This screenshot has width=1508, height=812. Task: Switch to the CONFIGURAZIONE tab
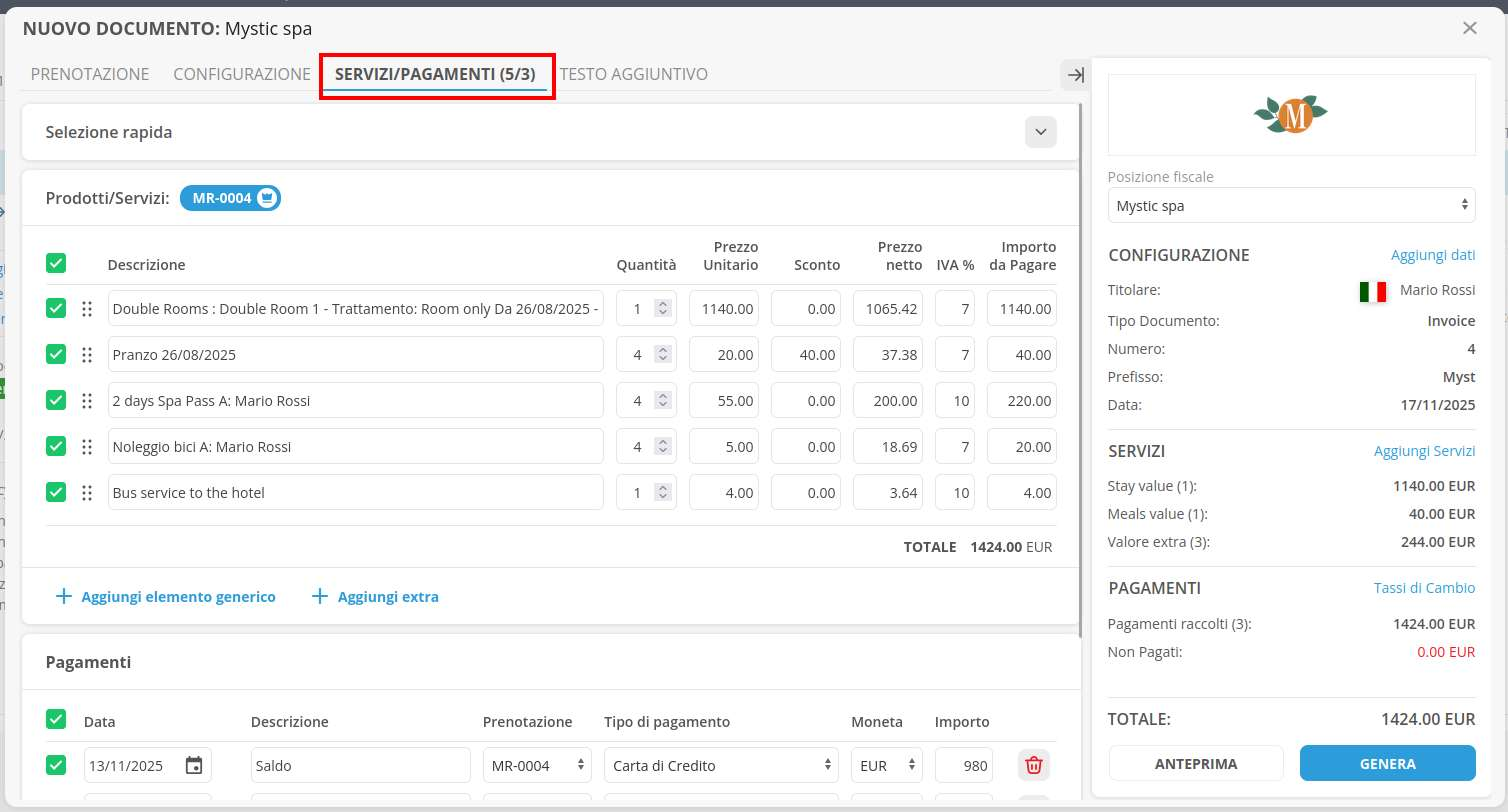click(x=242, y=74)
